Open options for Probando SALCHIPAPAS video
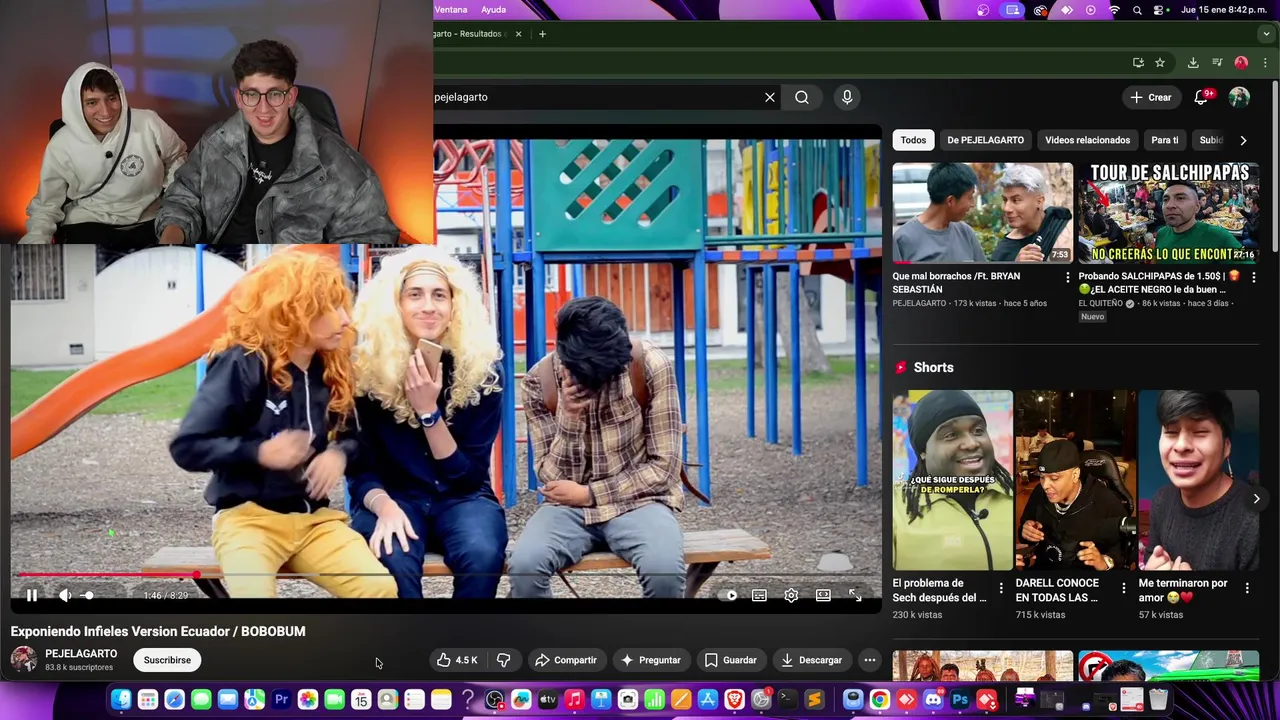This screenshot has height=720, width=1280. (x=1253, y=277)
